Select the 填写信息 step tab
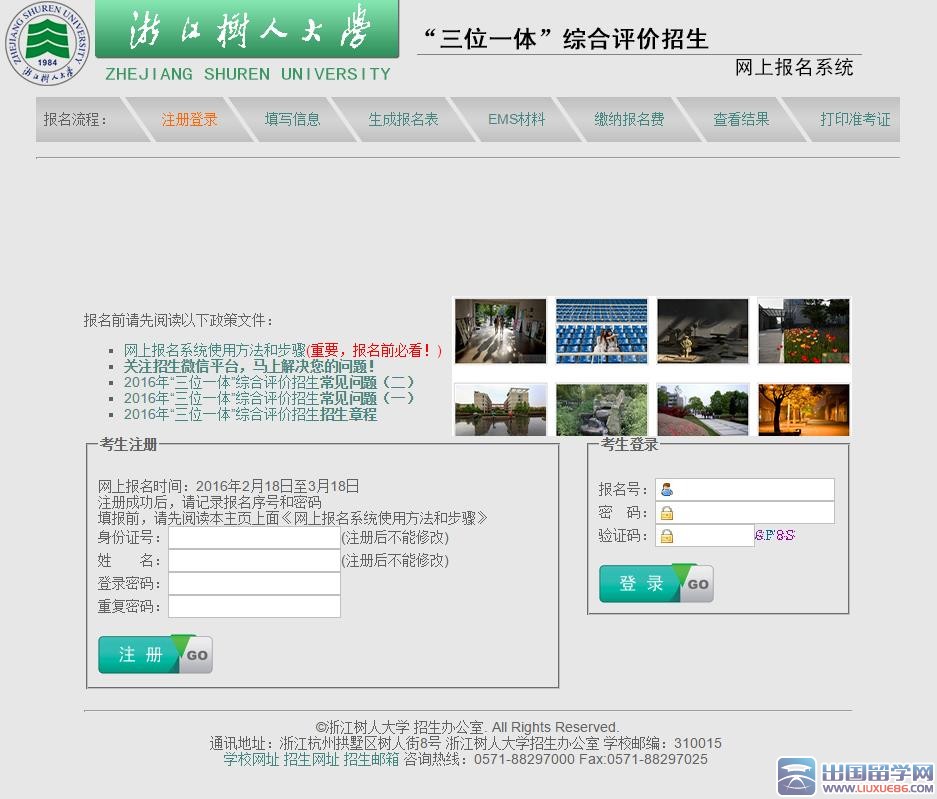This screenshot has width=937, height=799. [x=292, y=119]
